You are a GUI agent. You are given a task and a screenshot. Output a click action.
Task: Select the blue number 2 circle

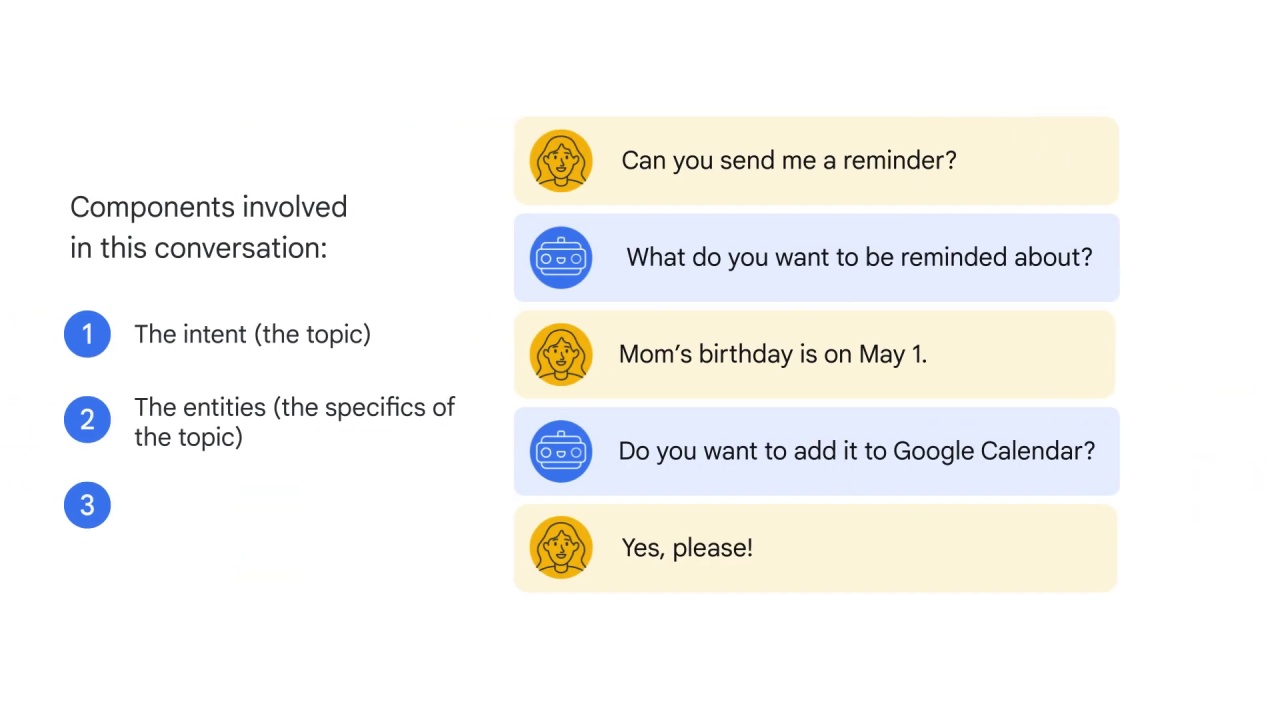pos(87,419)
